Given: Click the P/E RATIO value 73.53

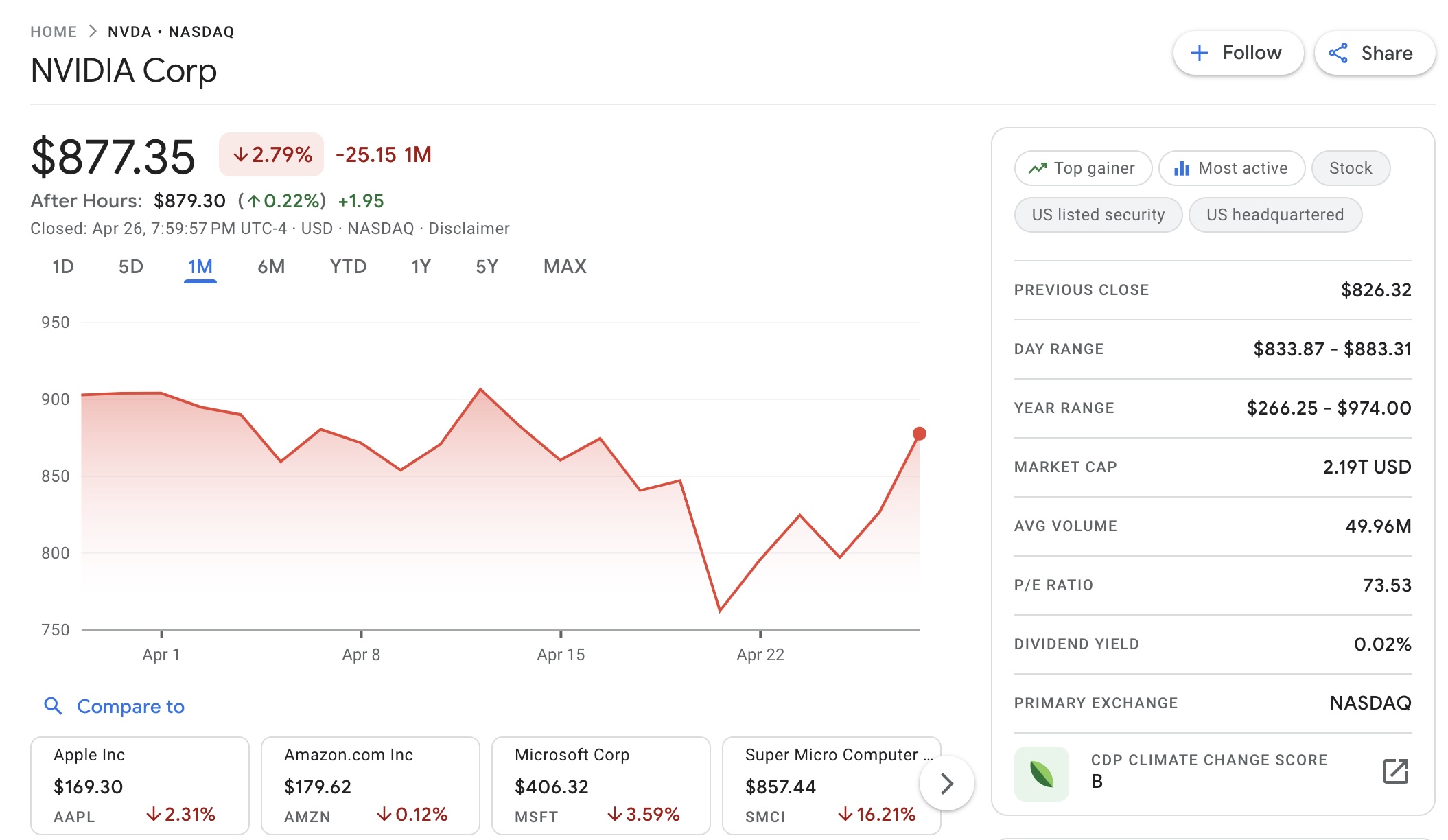Looking at the screenshot, I should coord(1387,585).
